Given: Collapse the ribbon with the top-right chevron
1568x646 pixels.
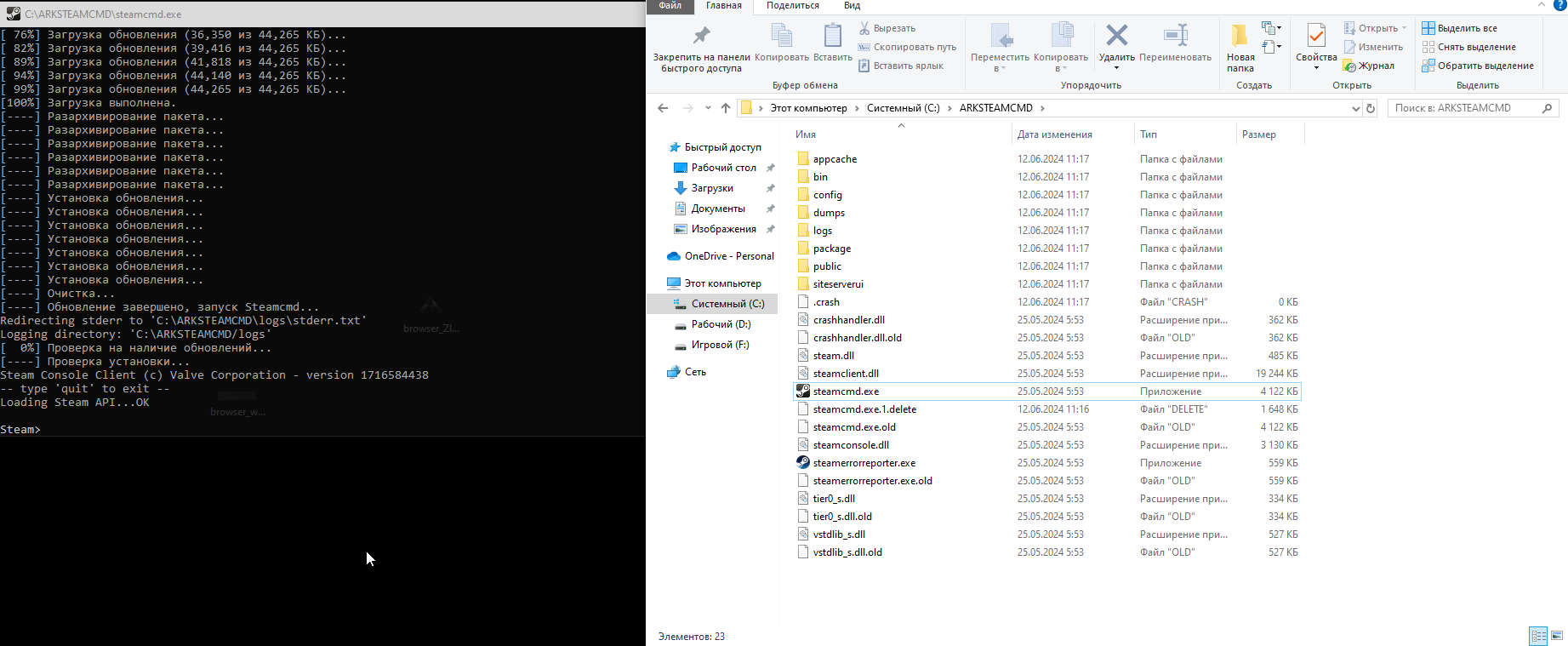Looking at the screenshot, I should [x=1542, y=5].
